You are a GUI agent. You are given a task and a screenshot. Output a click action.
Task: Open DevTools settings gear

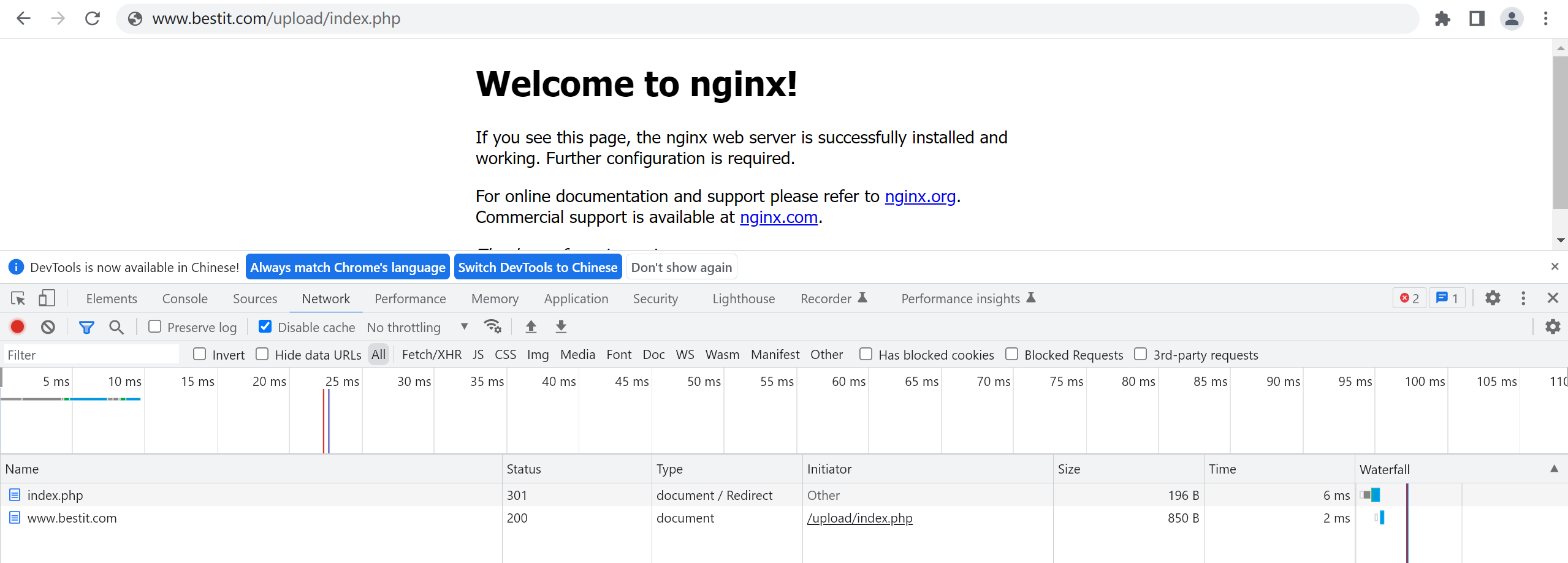[1493, 298]
